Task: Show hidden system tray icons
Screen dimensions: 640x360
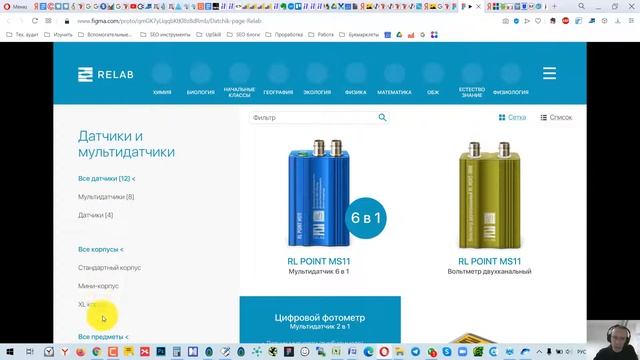Action: pos(539,352)
